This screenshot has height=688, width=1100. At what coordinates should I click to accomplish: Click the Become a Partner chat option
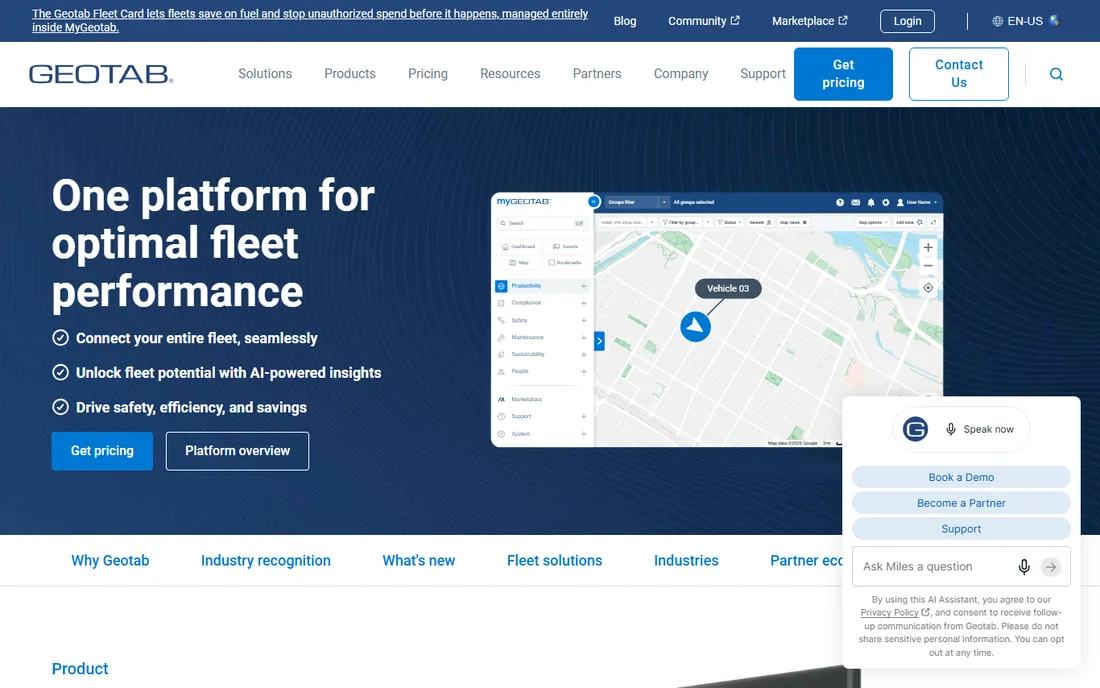[961, 503]
